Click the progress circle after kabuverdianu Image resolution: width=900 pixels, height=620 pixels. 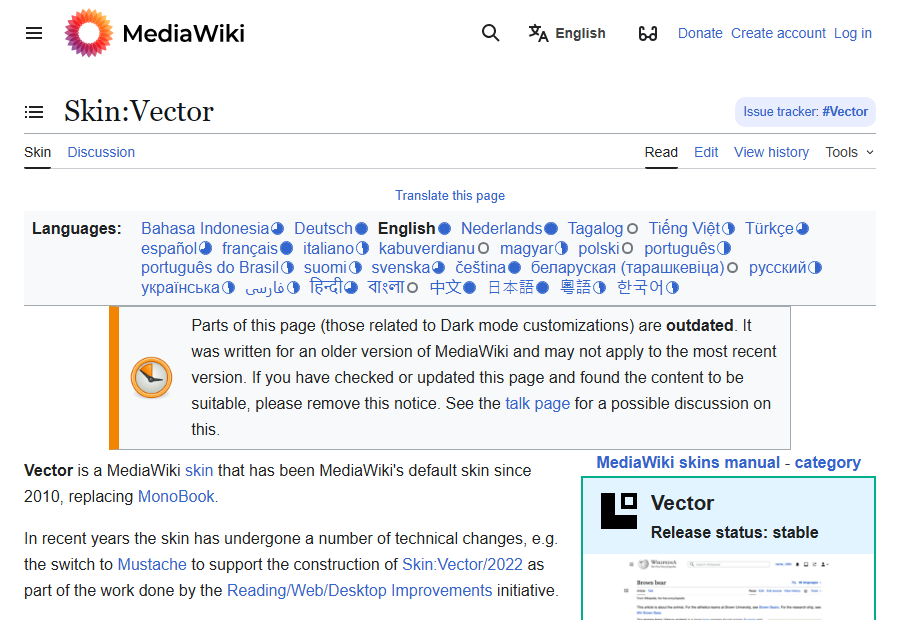[483, 249]
